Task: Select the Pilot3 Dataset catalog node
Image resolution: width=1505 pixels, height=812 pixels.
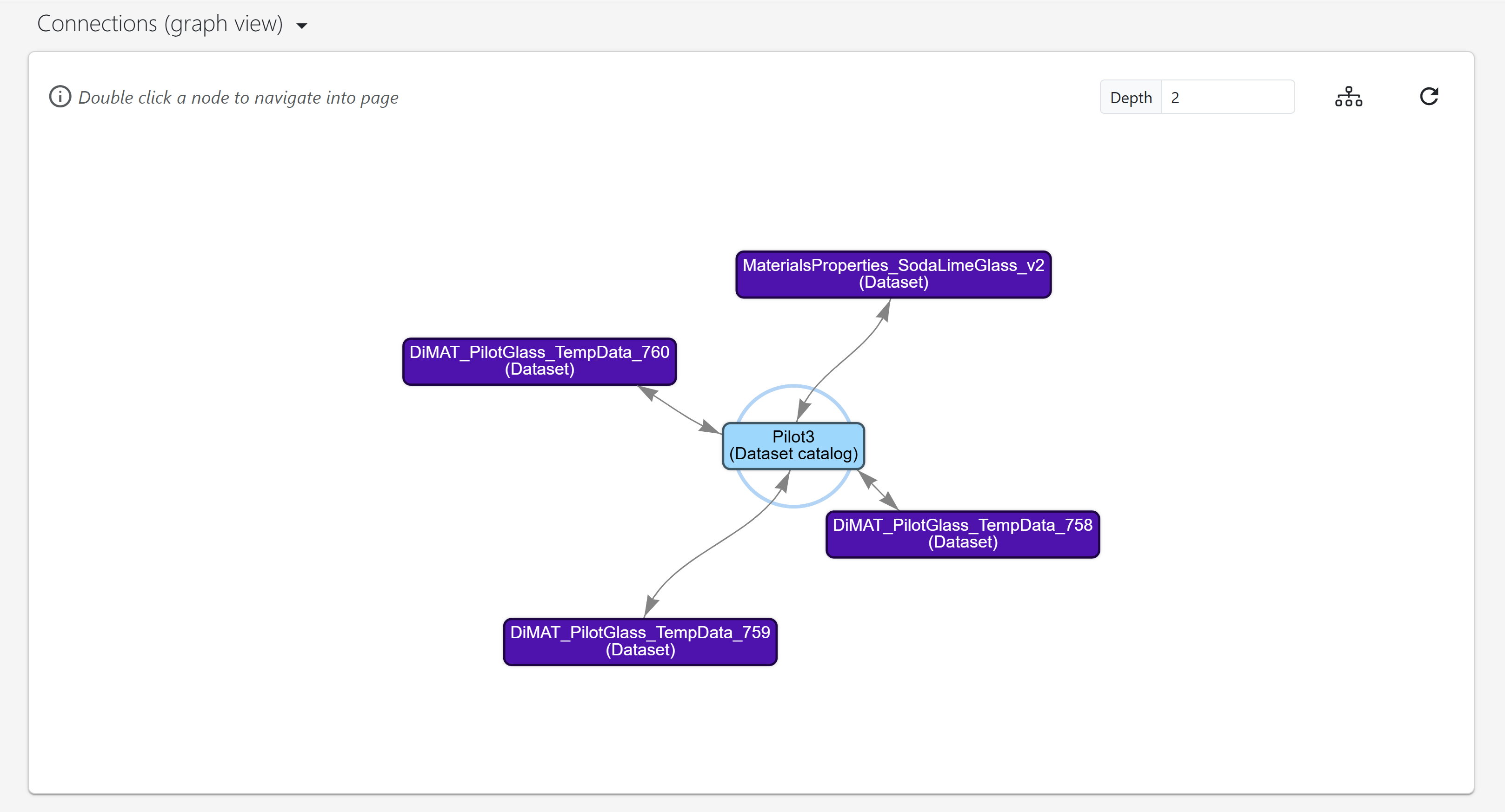Action: coord(793,446)
